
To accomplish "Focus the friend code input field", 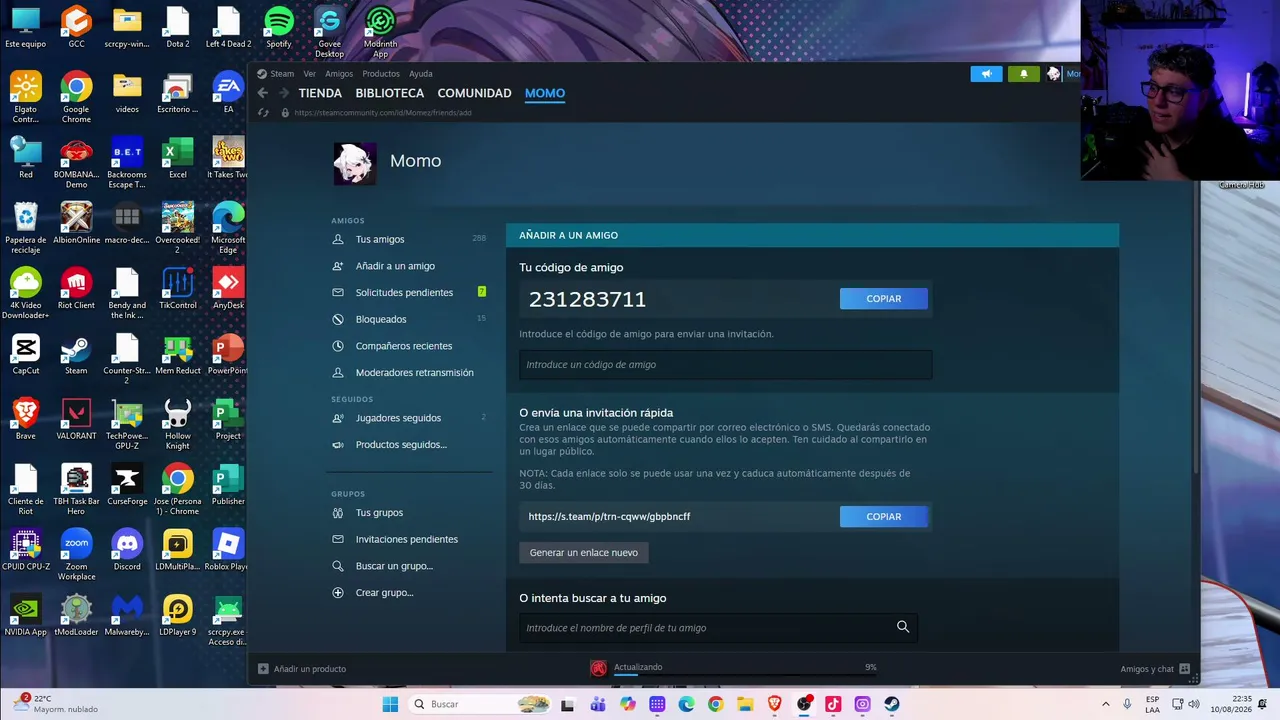I will 725,365.
